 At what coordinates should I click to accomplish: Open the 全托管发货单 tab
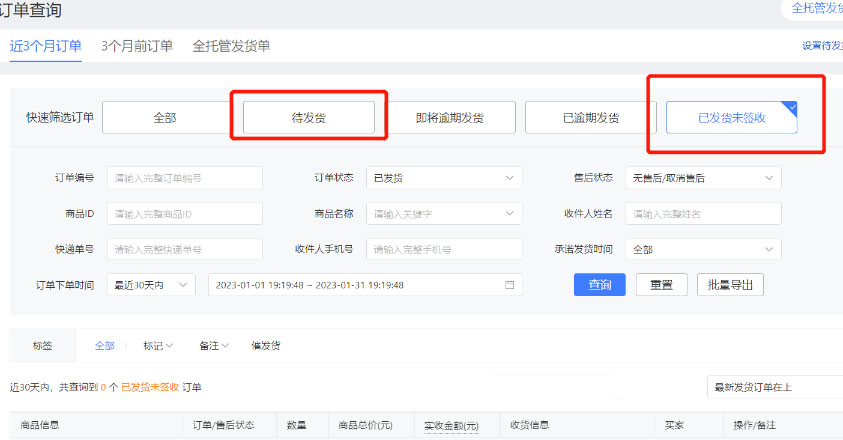pyautogui.click(x=231, y=46)
